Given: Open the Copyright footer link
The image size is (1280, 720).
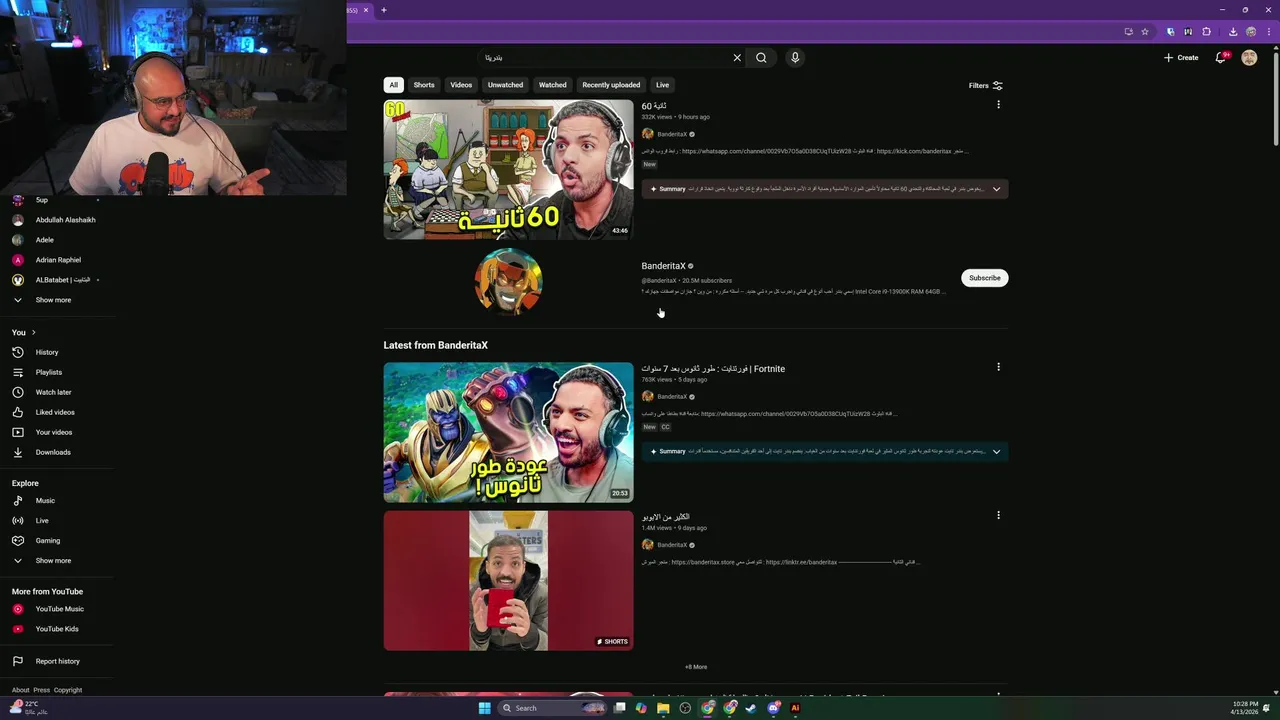Looking at the screenshot, I should coord(68,690).
